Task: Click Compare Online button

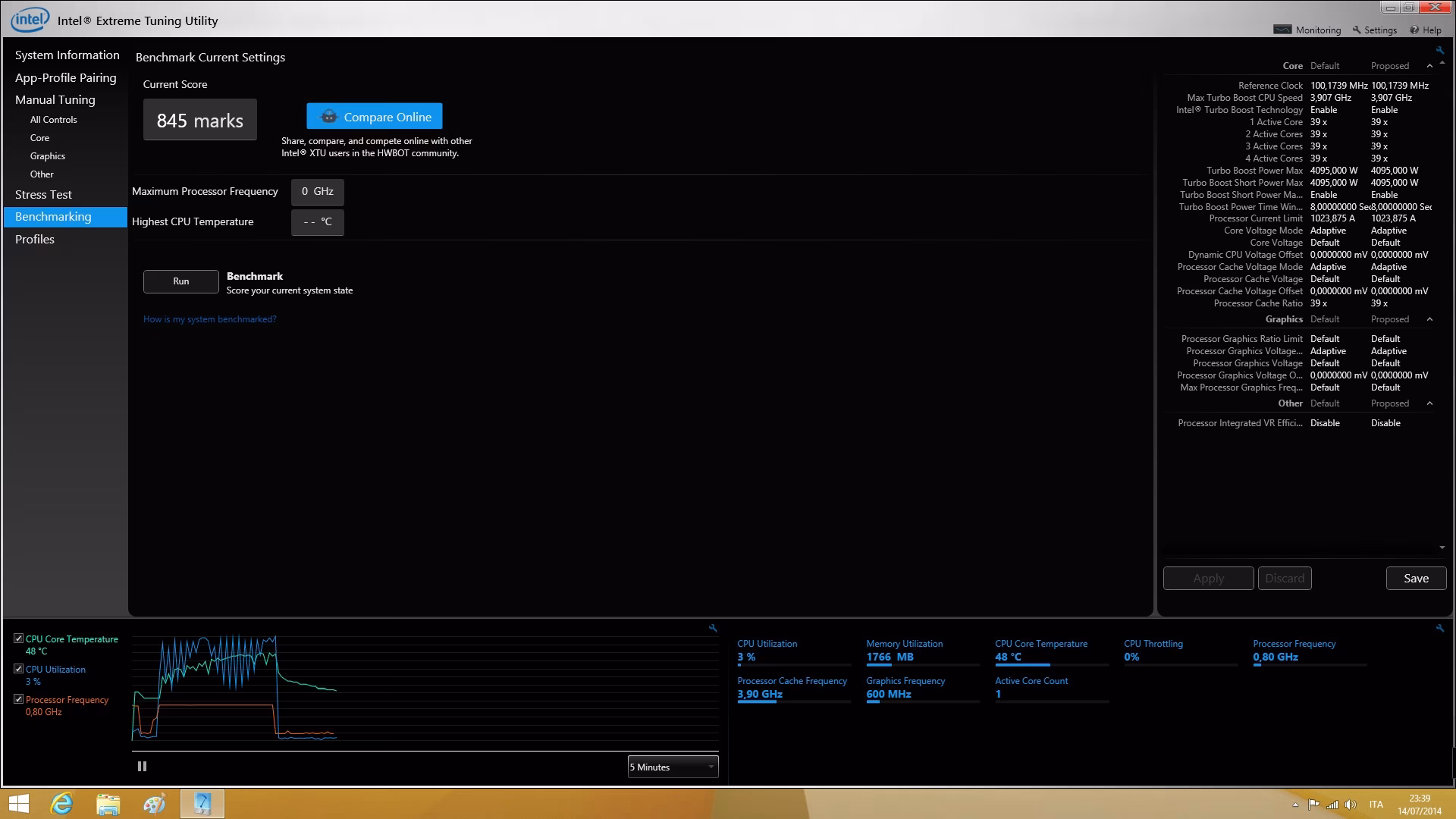Action: point(375,116)
